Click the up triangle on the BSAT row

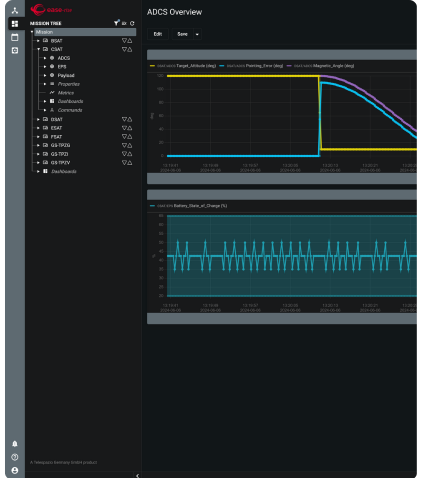pos(129,41)
